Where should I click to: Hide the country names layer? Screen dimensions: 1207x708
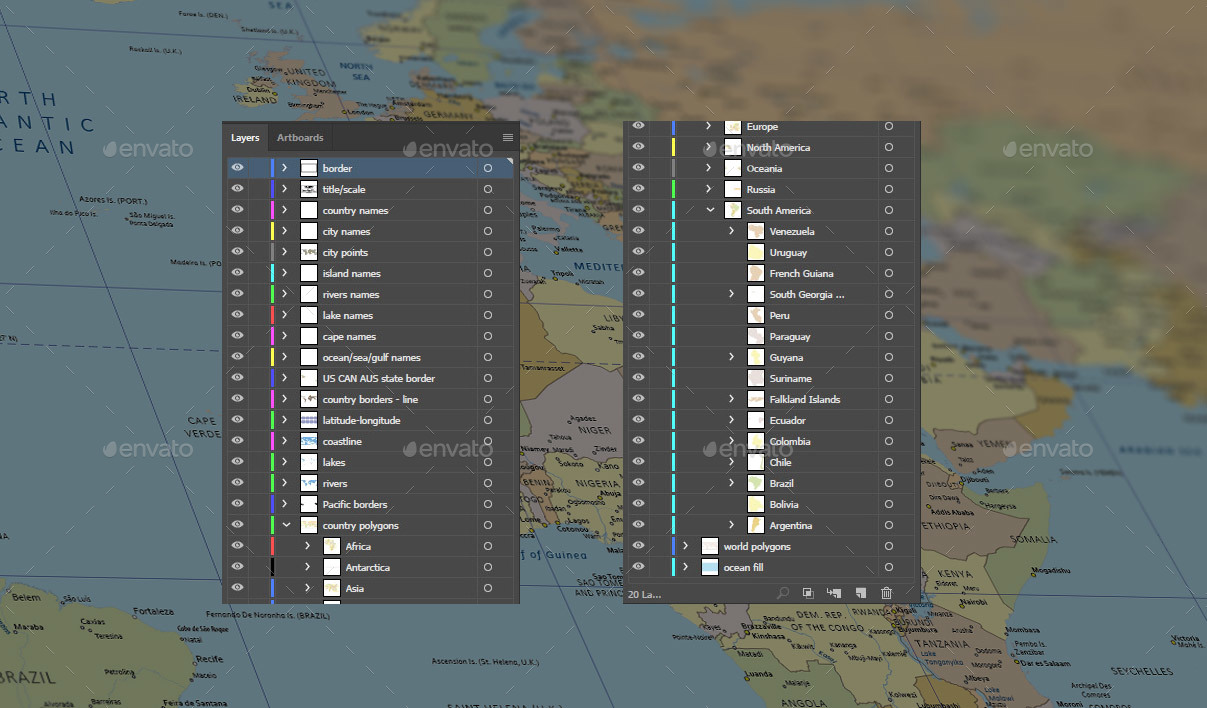click(x=237, y=210)
